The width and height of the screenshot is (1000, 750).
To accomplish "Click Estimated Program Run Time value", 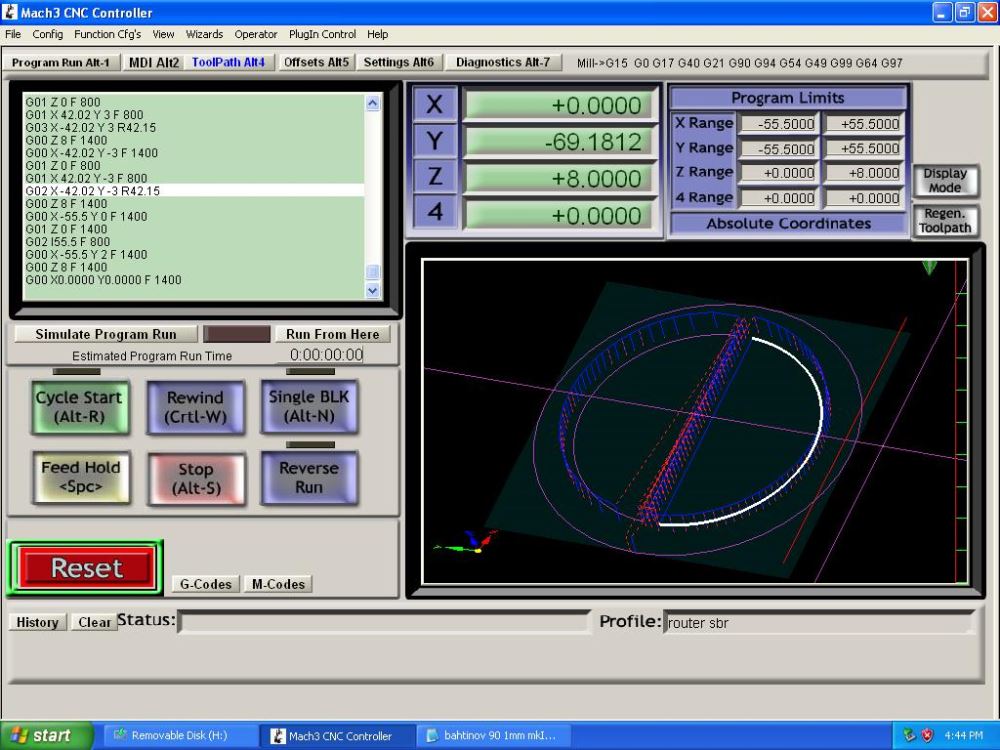I will pos(327,355).
